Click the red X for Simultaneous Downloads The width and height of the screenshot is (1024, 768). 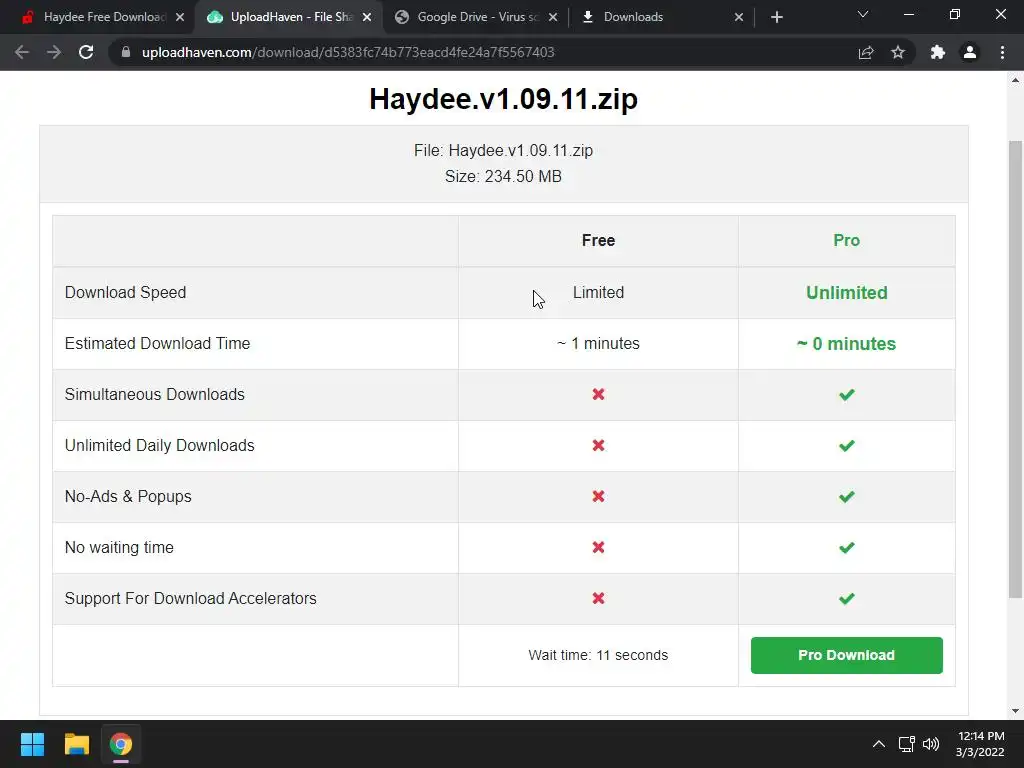pos(598,394)
